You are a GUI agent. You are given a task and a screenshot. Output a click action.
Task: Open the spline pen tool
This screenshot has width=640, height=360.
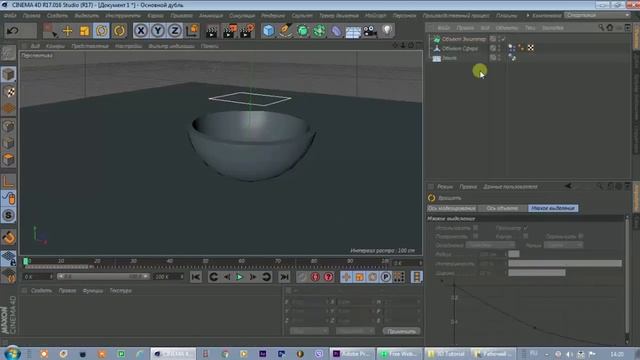[286, 31]
